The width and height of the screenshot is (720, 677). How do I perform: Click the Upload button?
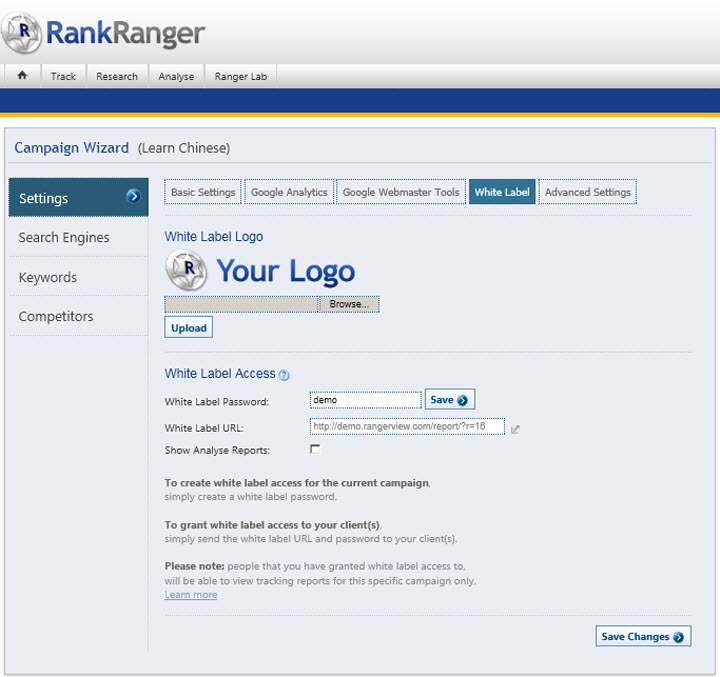point(189,328)
